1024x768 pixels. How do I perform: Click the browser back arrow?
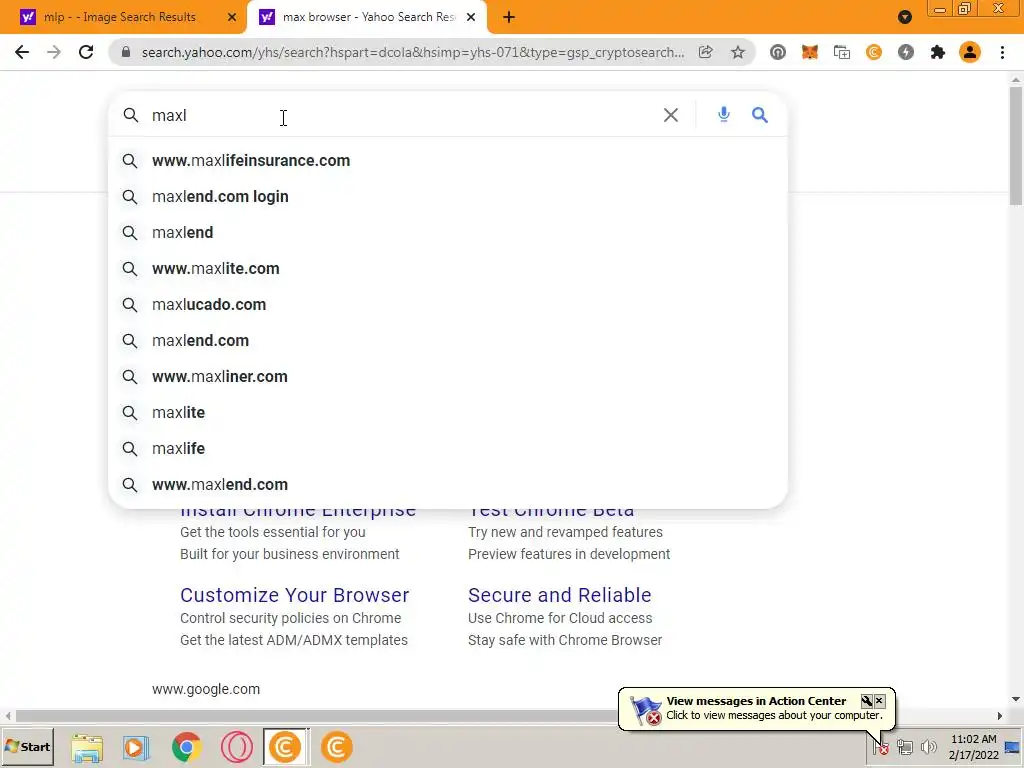22,52
